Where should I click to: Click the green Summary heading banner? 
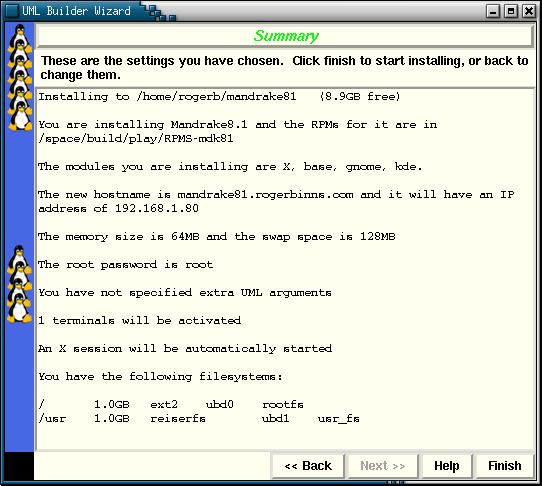click(286, 36)
